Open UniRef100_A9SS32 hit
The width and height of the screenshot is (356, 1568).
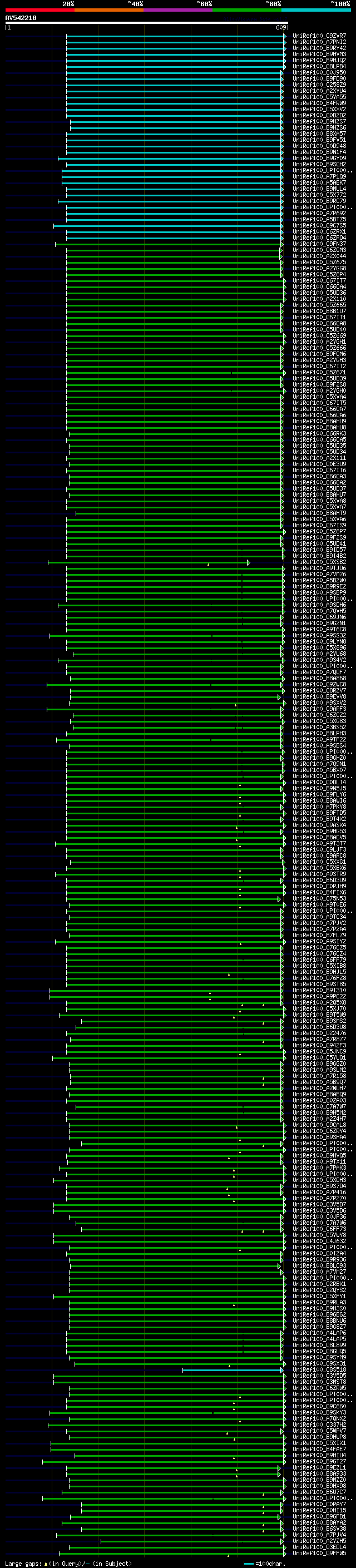(319, 635)
